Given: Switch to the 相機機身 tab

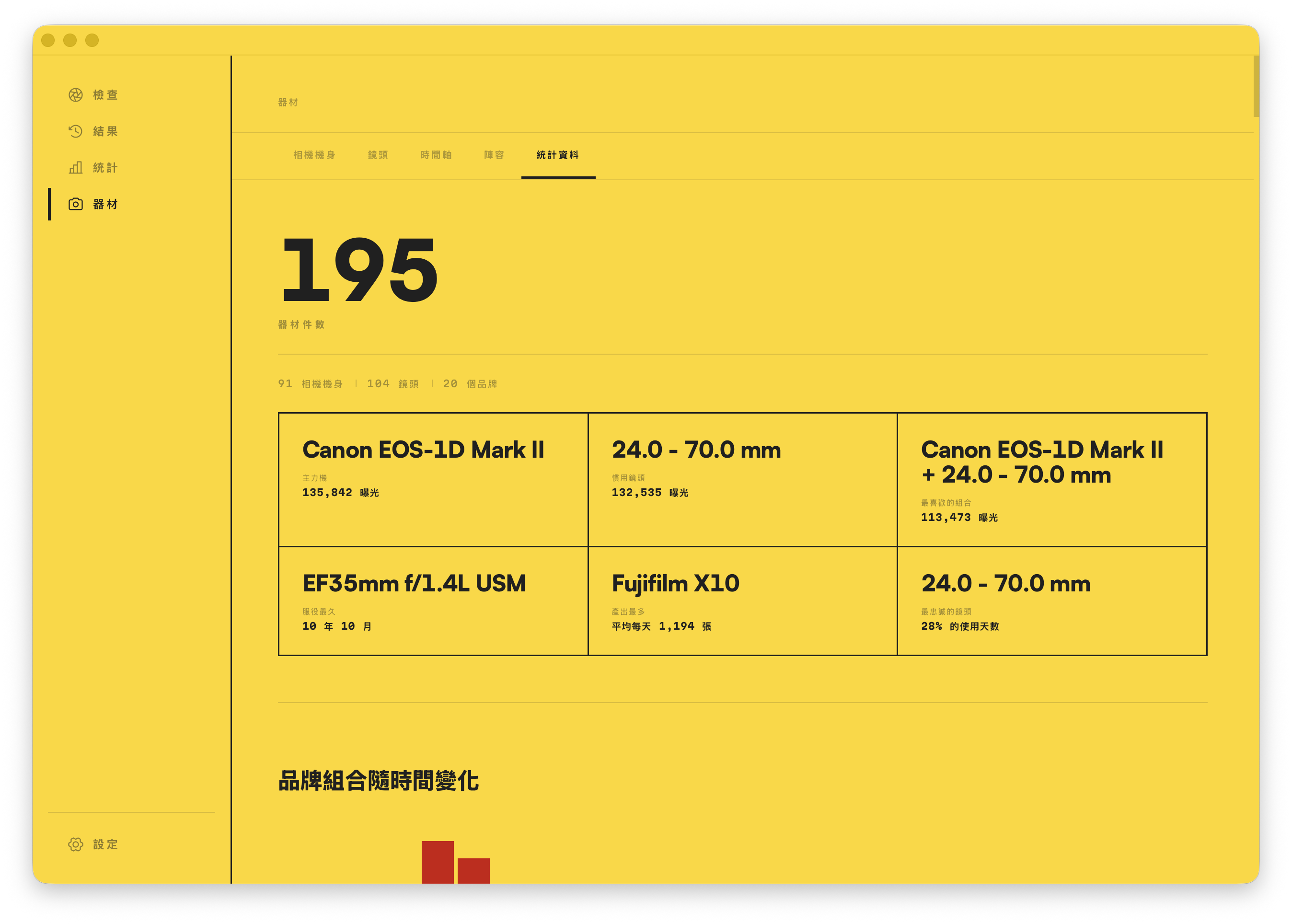Looking at the screenshot, I should pos(314,155).
